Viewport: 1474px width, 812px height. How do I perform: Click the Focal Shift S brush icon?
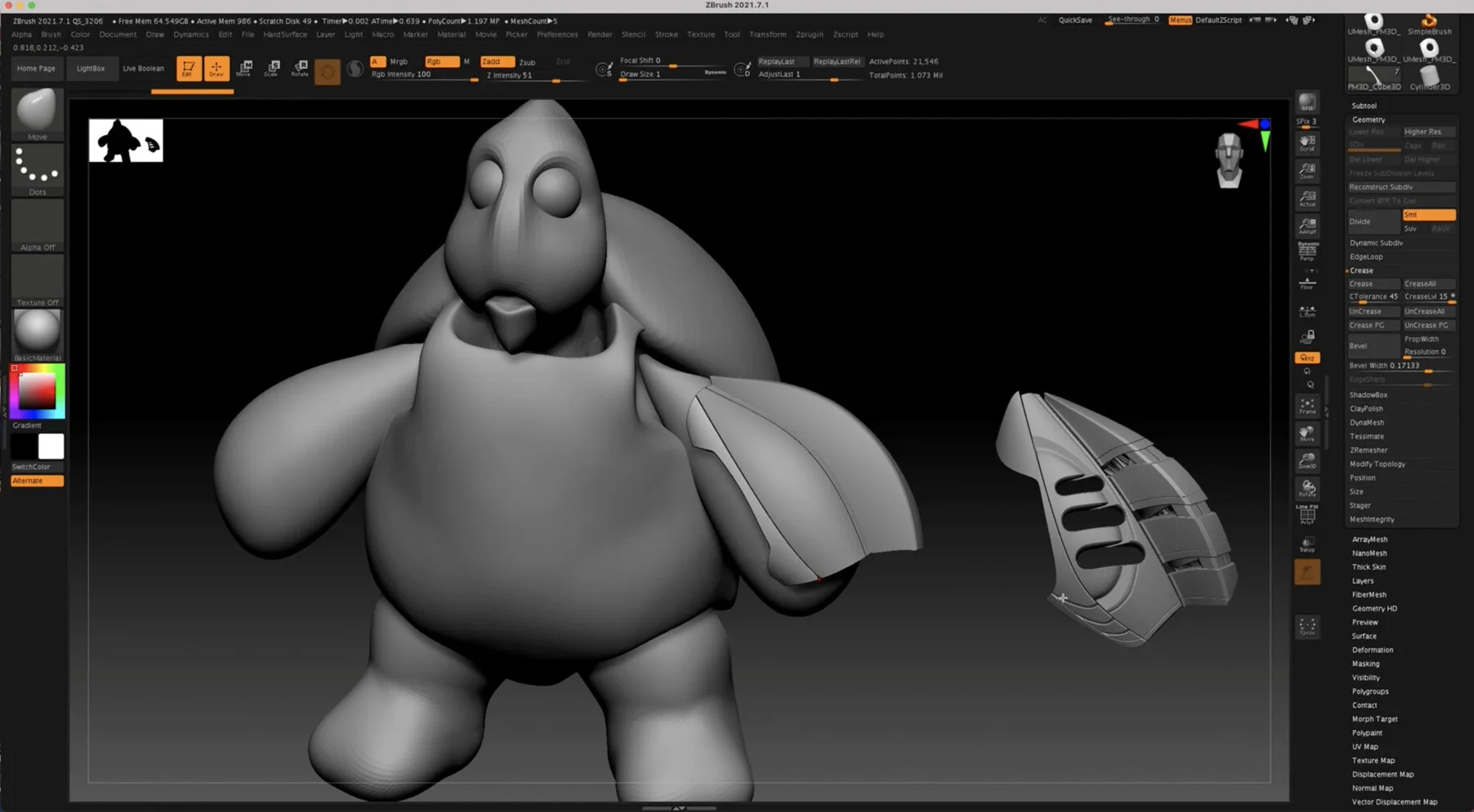click(604, 70)
